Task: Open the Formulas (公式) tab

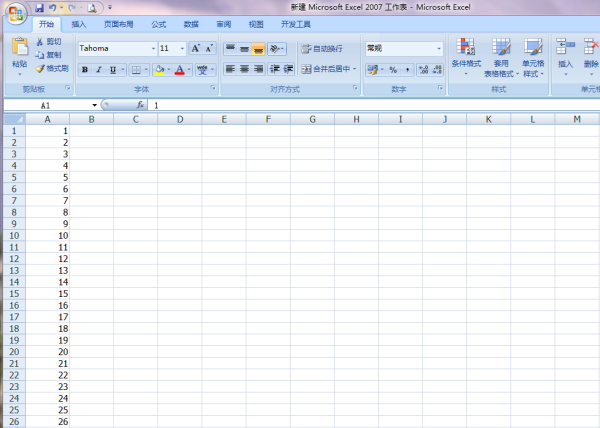Action: [158, 23]
